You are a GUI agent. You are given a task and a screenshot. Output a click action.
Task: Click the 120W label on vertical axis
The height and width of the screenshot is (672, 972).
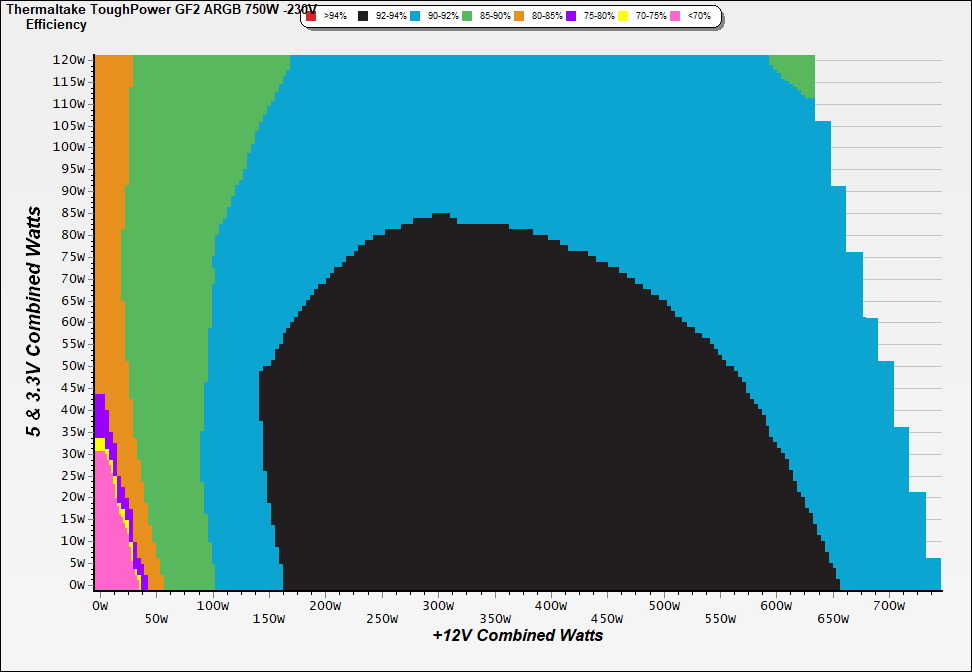click(x=70, y=59)
